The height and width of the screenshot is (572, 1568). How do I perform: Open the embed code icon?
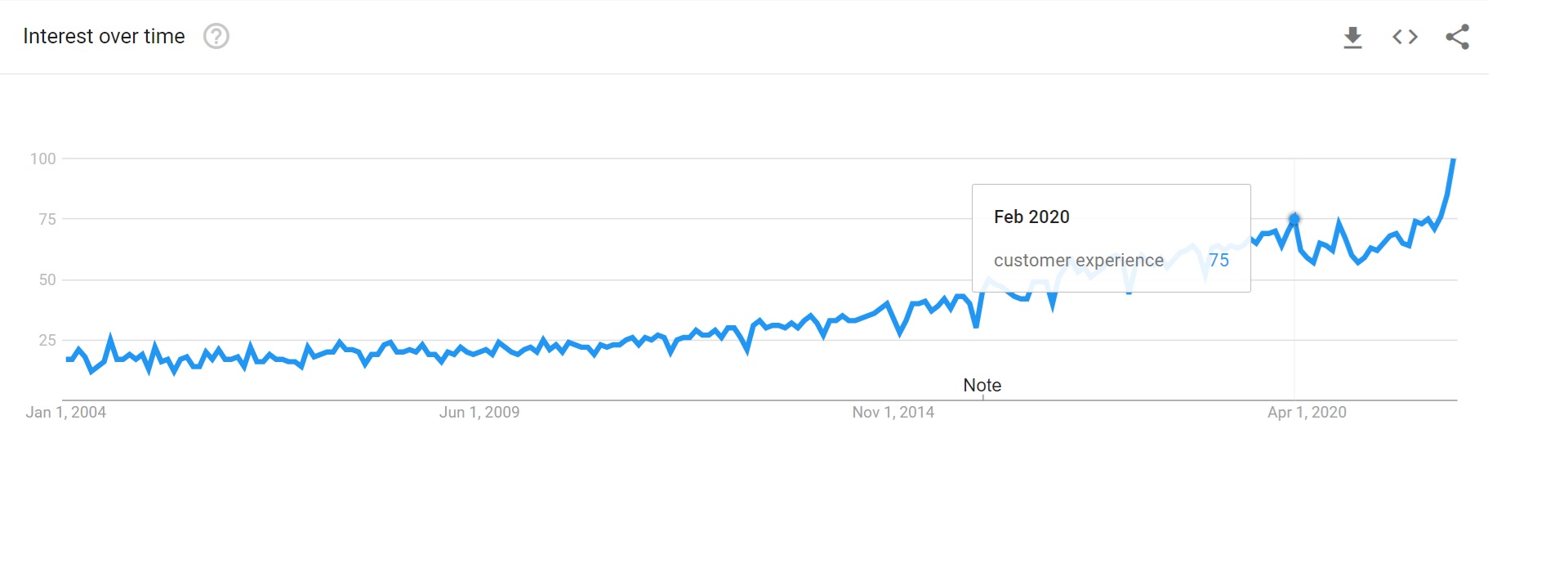coord(1405,37)
